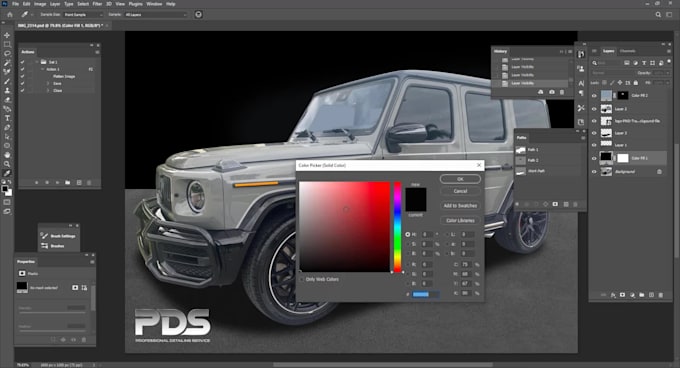Viewport: 680px width, 368px height.
Task: Collapse Action 1 in the Actions panel
Action: tap(42, 69)
